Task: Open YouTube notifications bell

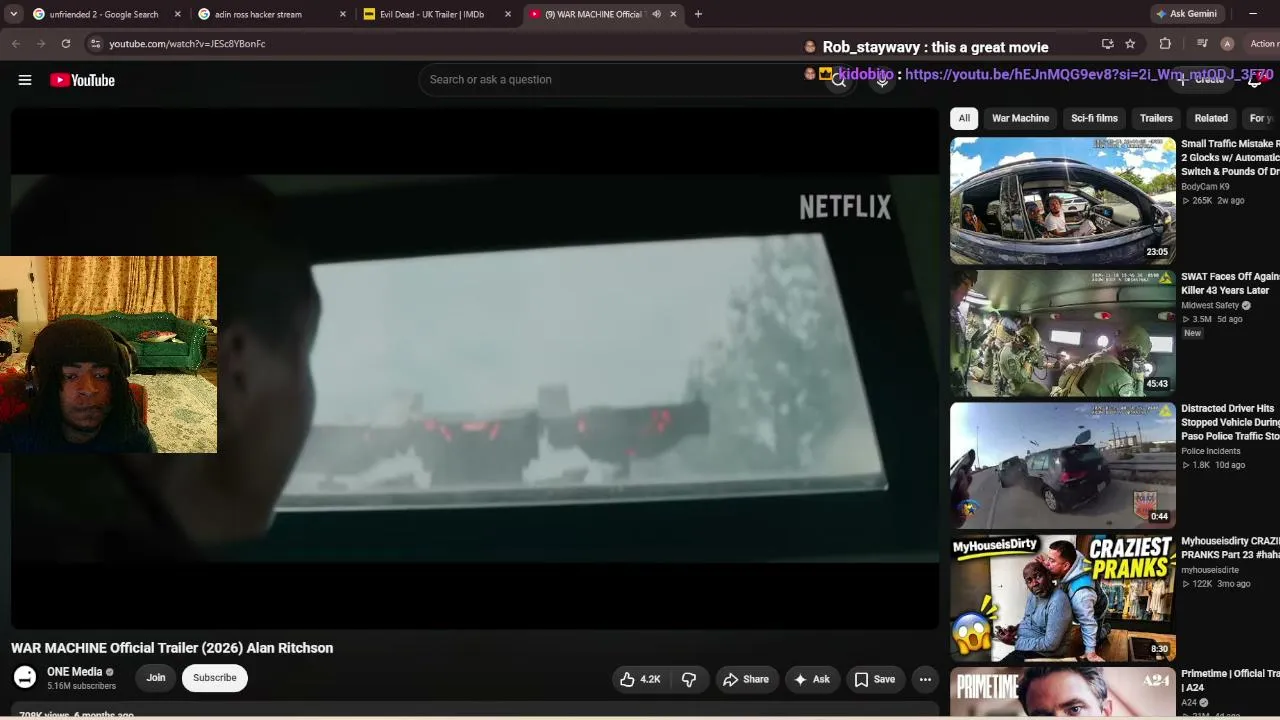Action: tap(1255, 80)
